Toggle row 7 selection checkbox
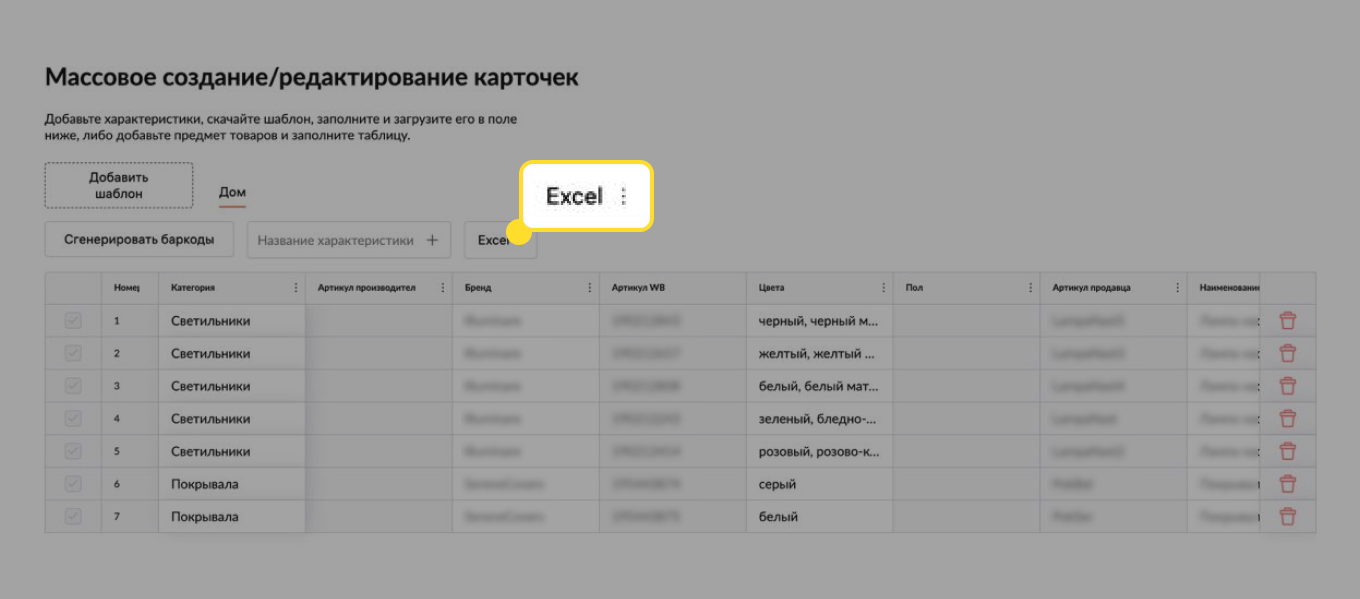Screen dimensions: 1360x599 pyautogui.click(x=72, y=516)
